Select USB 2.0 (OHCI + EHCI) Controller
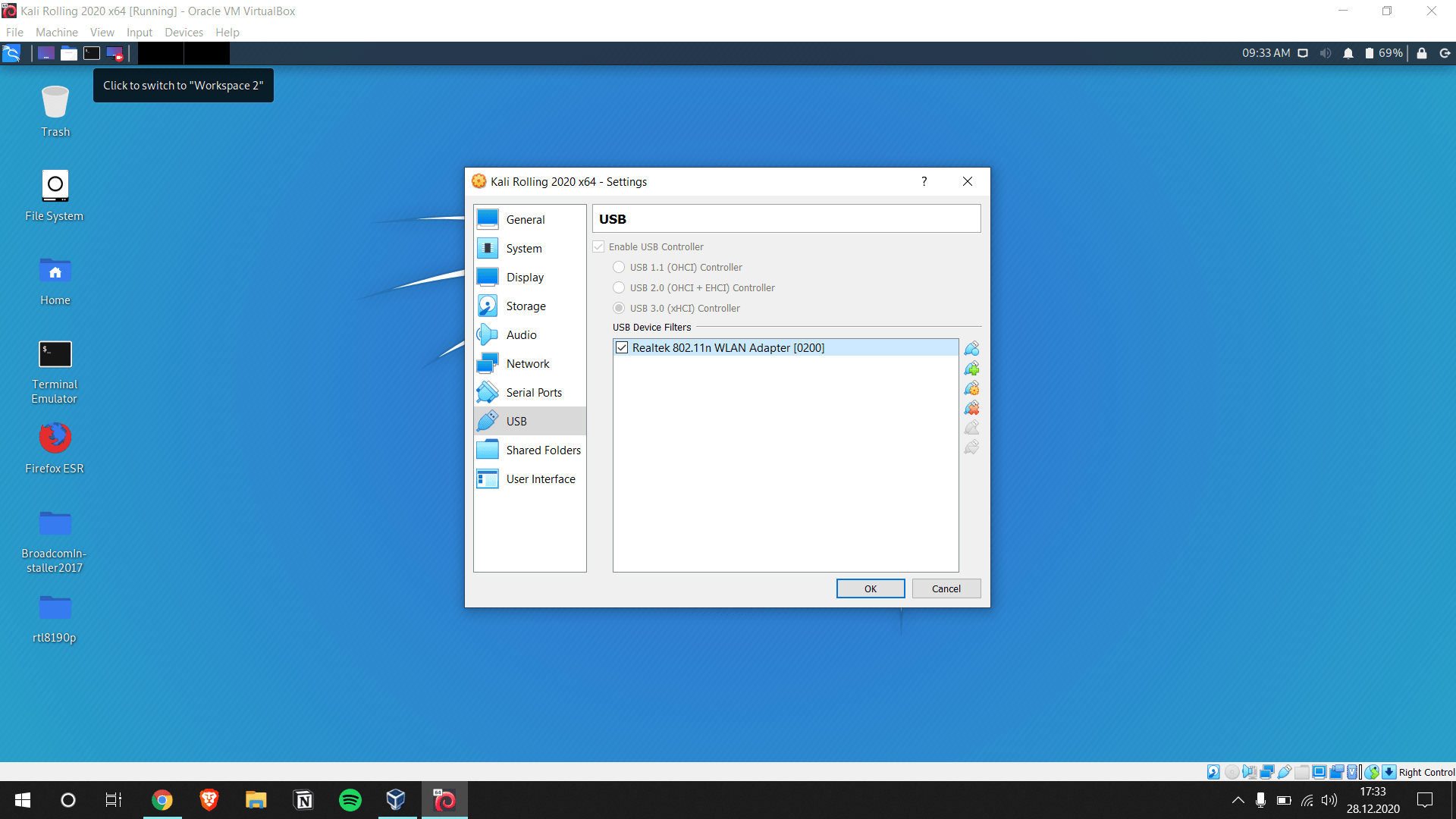This screenshot has width=1456, height=819. click(x=619, y=287)
